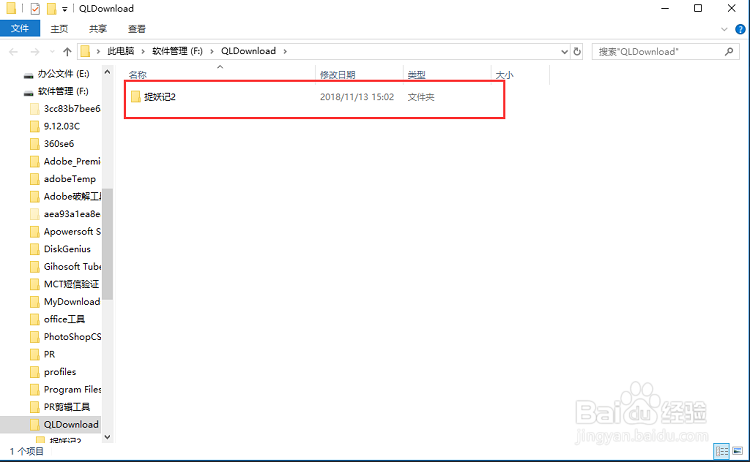Click the folder icon in address bar

click(85, 51)
